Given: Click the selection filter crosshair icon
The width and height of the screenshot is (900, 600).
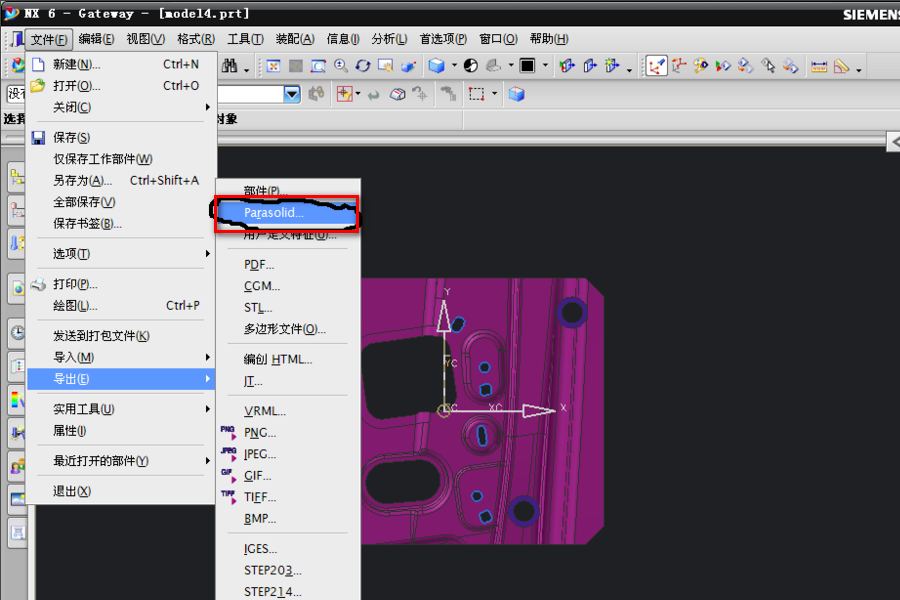Looking at the screenshot, I should (x=344, y=94).
